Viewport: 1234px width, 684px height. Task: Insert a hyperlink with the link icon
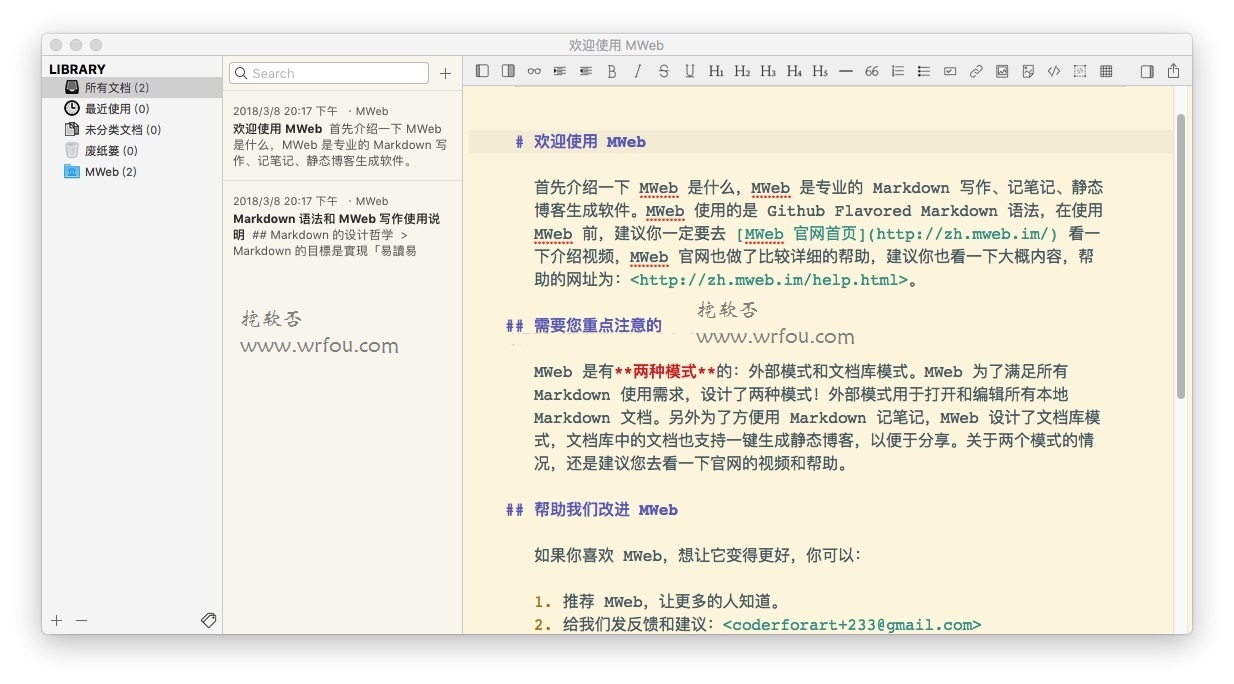point(976,71)
